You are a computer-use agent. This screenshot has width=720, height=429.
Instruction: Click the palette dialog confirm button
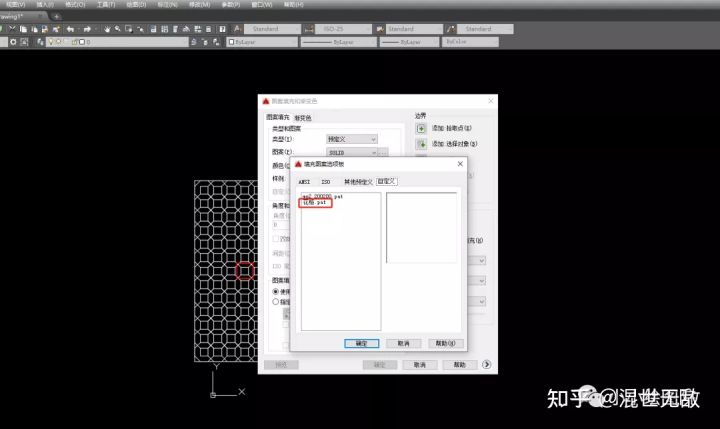tap(361, 343)
